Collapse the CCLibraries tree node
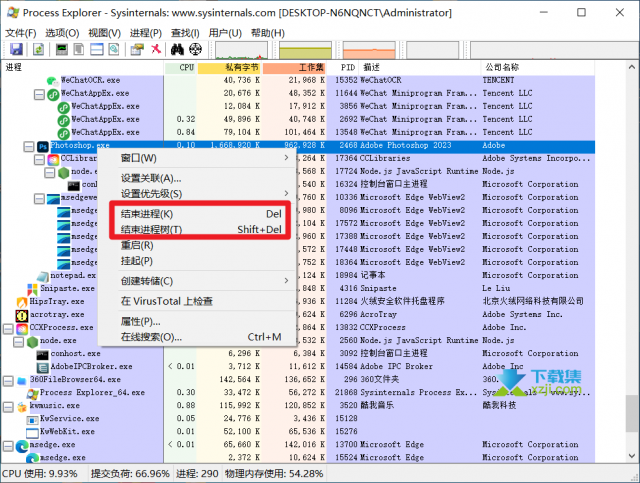 (x=39, y=159)
